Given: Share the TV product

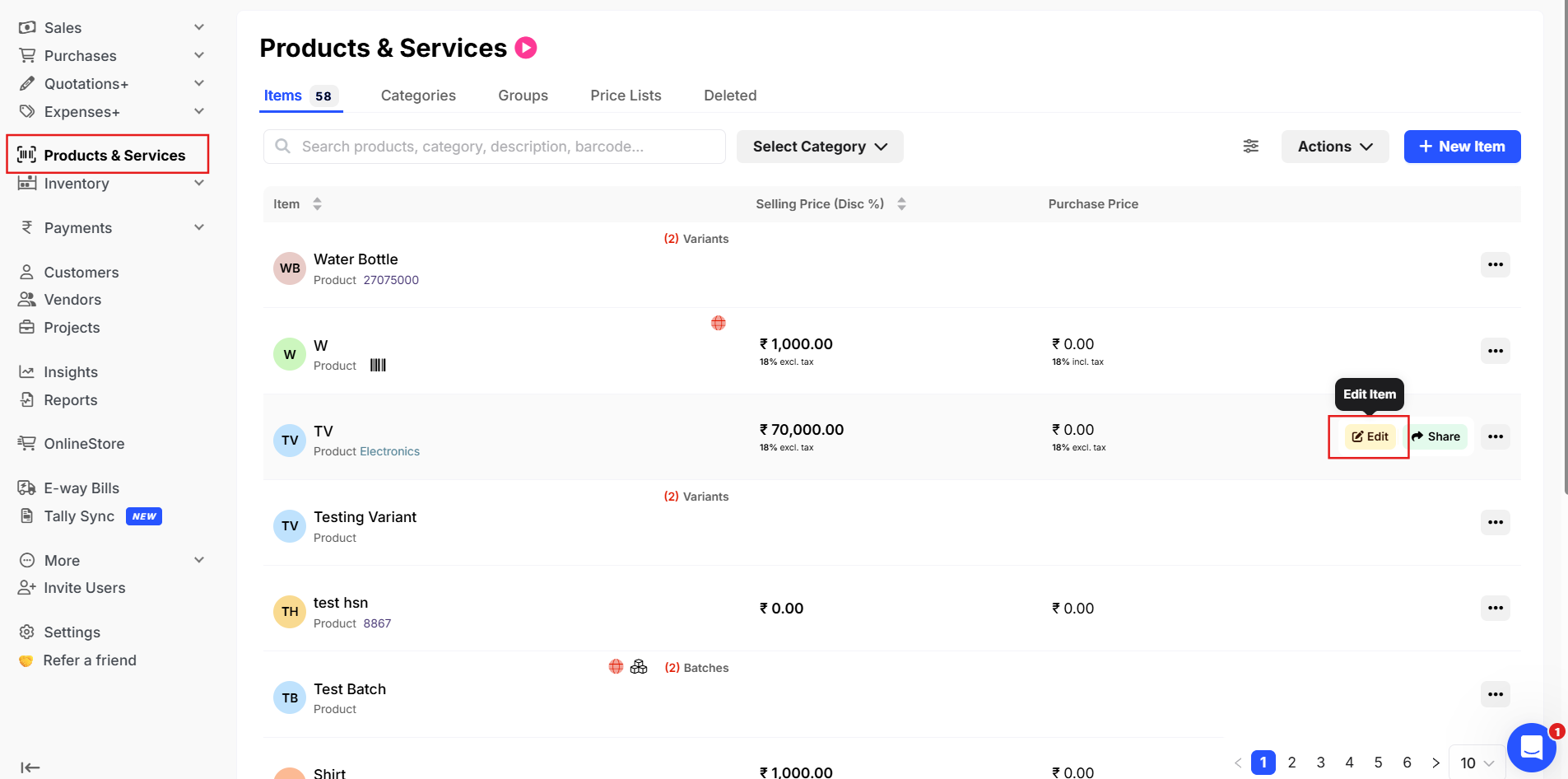Looking at the screenshot, I should [x=1436, y=437].
